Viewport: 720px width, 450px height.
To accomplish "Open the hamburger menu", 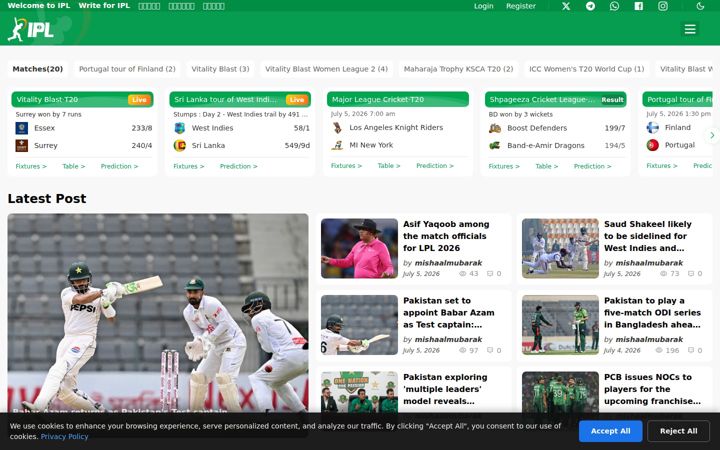I will pos(690,29).
